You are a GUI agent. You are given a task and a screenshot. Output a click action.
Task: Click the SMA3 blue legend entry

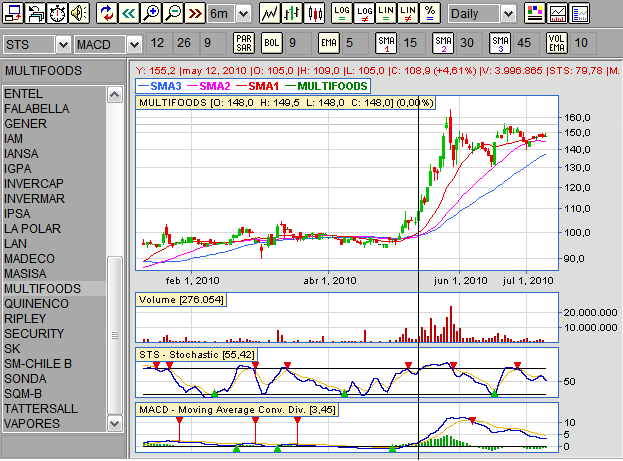(x=160, y=86)
